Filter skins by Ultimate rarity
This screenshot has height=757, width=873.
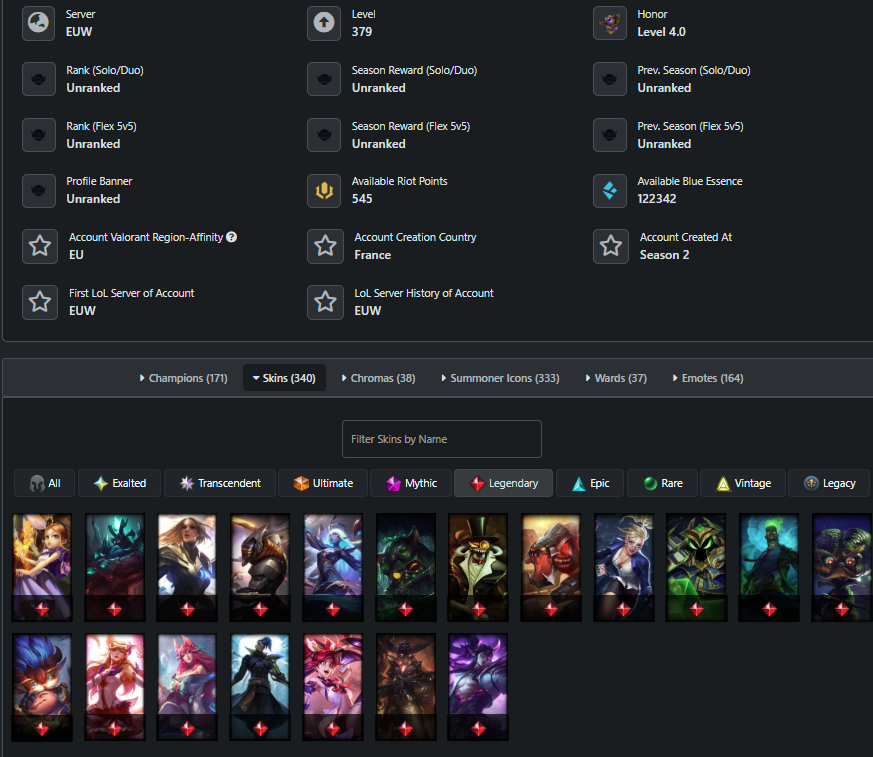(323, 483)
